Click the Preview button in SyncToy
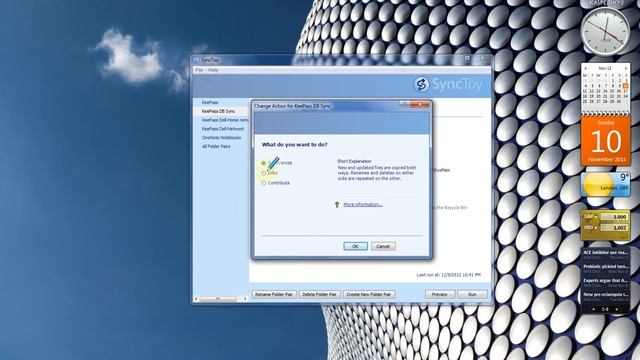The height and width of the screenshot is (360, 640). point(440,294)
